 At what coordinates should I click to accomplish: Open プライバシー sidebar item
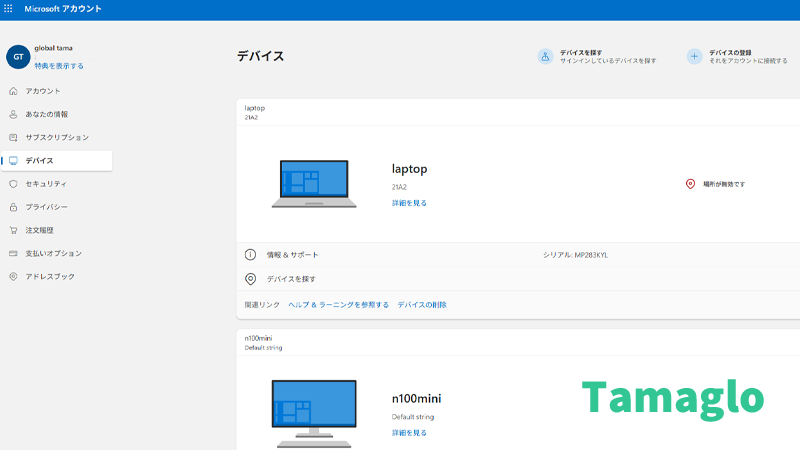pyautogui.click(x=46, y=207)
